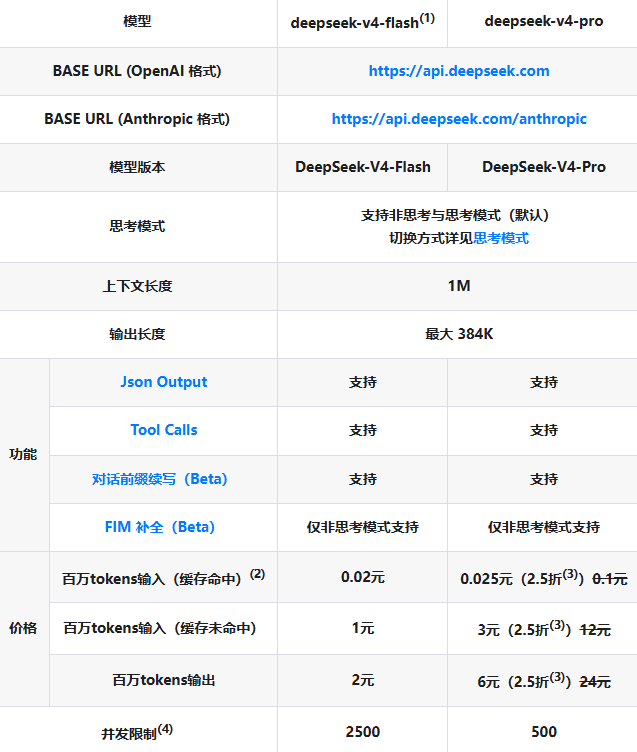Select the deepseek-v4-flash column header
Viewport: 637px width, 752px height.
coord(362,22)
